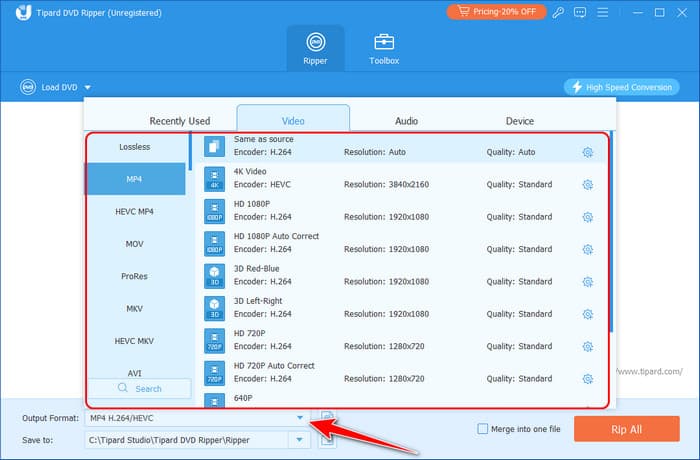The width and height of the screenshot is (700, 460).
Task: Switch to the Audio tab
Action: pos(406,121)
